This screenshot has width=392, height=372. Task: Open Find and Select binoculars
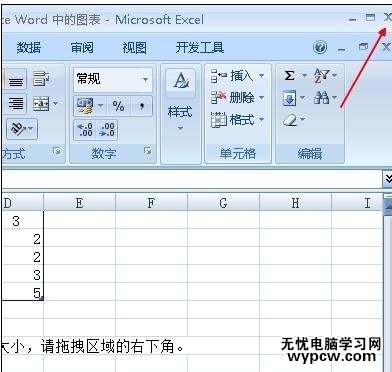[x=325, y=98]
